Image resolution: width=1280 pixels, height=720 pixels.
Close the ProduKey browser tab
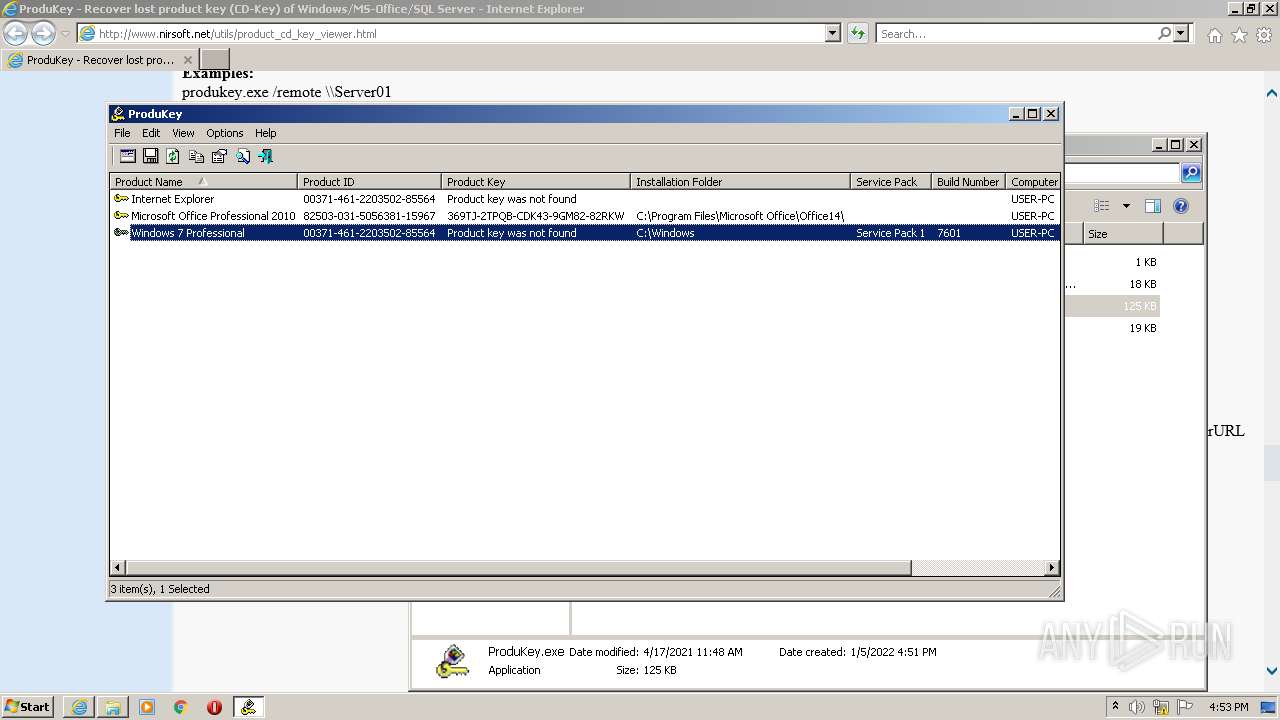coord(187,60)
